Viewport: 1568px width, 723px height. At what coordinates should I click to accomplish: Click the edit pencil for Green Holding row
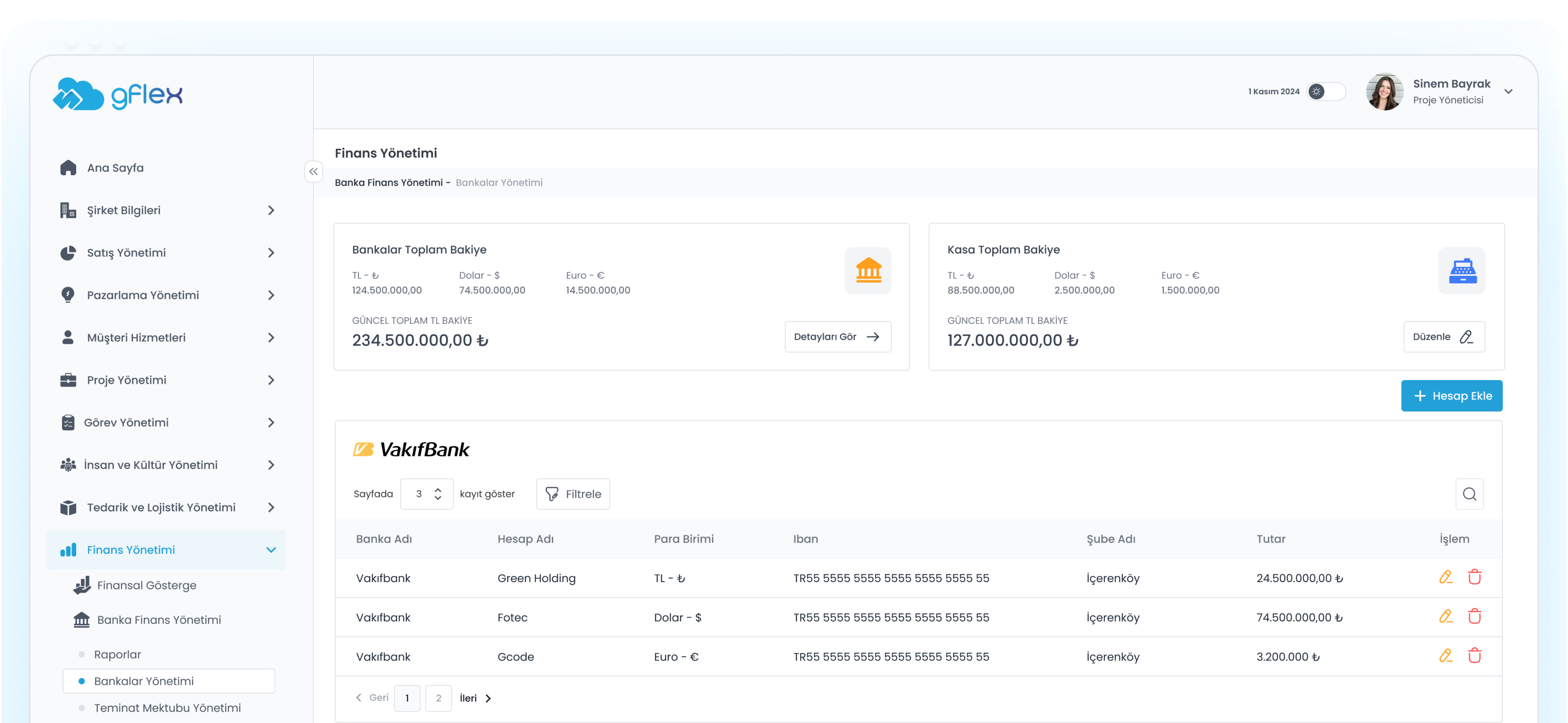(1445, 577)
